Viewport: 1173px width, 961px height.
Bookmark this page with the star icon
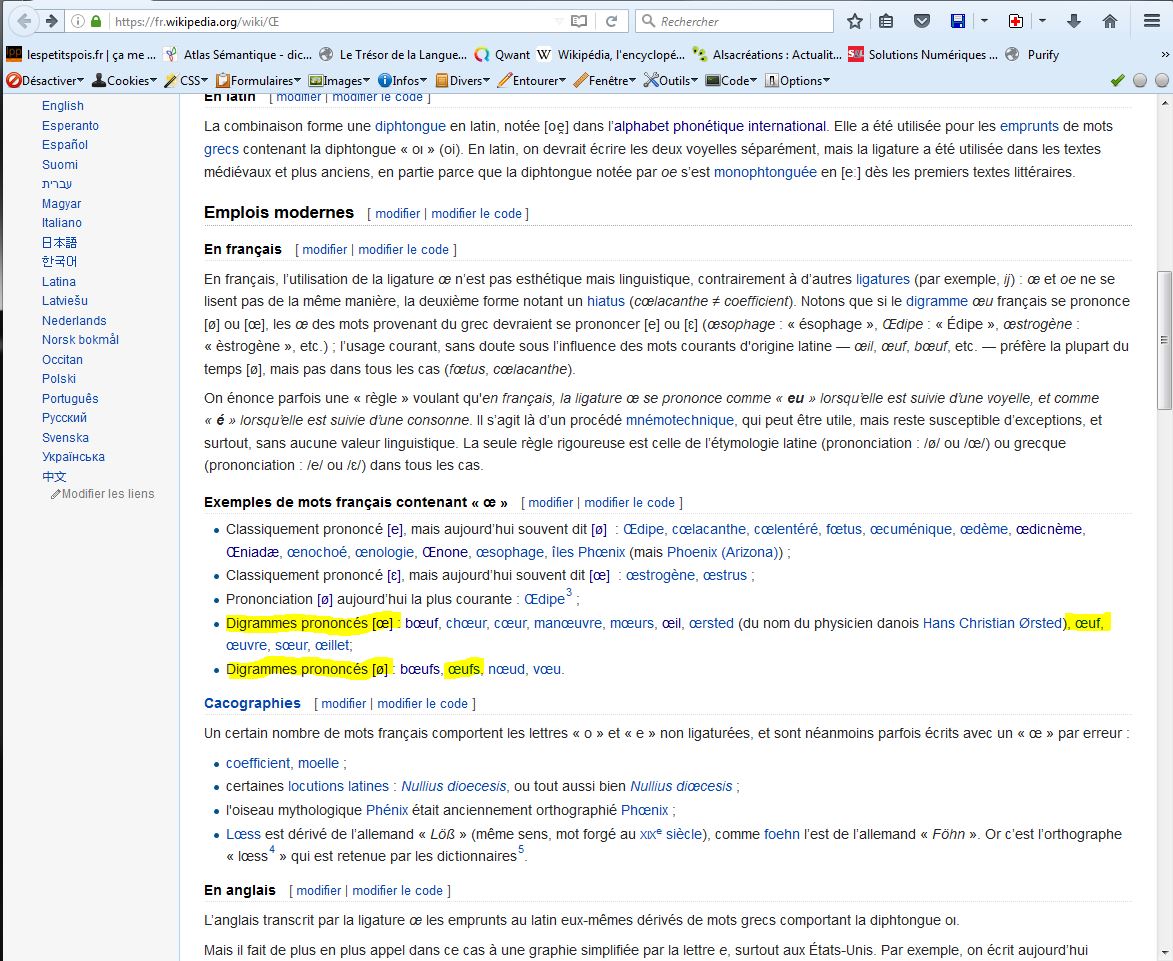click(854, 21)
